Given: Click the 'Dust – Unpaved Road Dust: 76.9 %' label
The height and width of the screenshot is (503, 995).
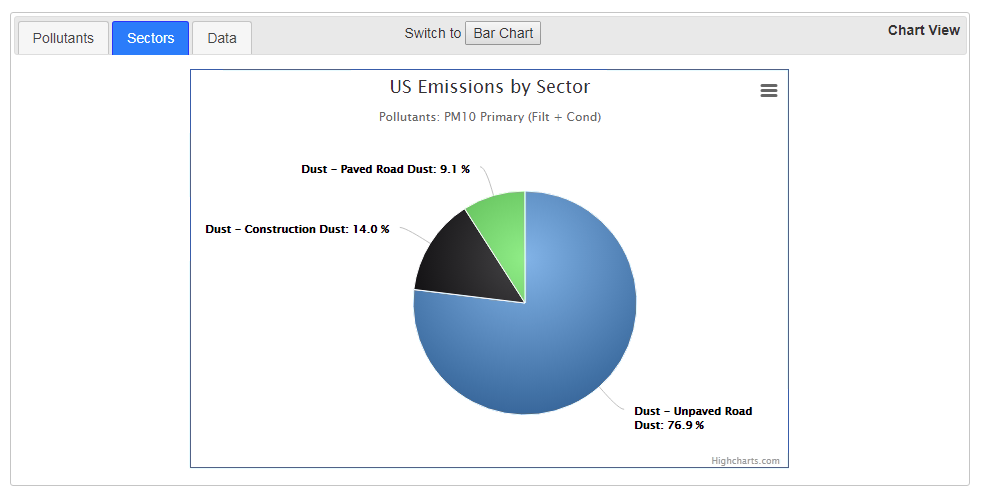Looking at the screenshot, I should coord(692,418).
